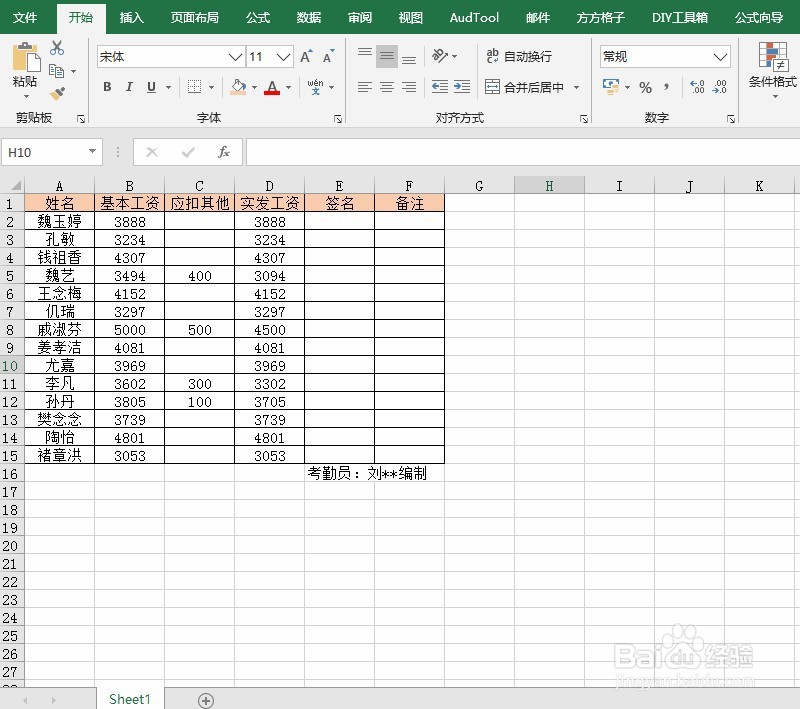Select the header cell 实发工资

[x=269, y=203]
